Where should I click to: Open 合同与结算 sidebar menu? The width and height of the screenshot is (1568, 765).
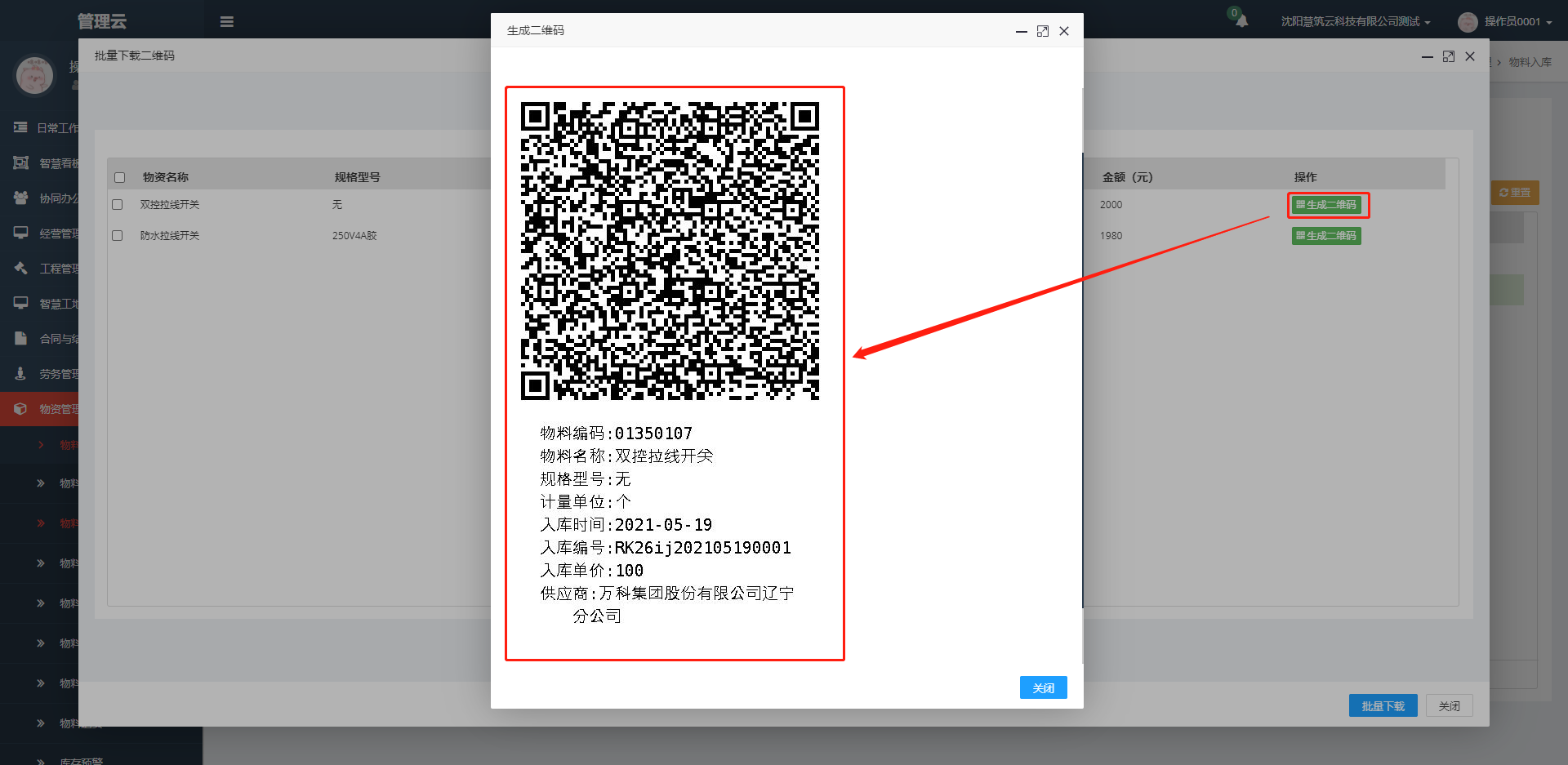pyautogui.click(x=47, y=339)
